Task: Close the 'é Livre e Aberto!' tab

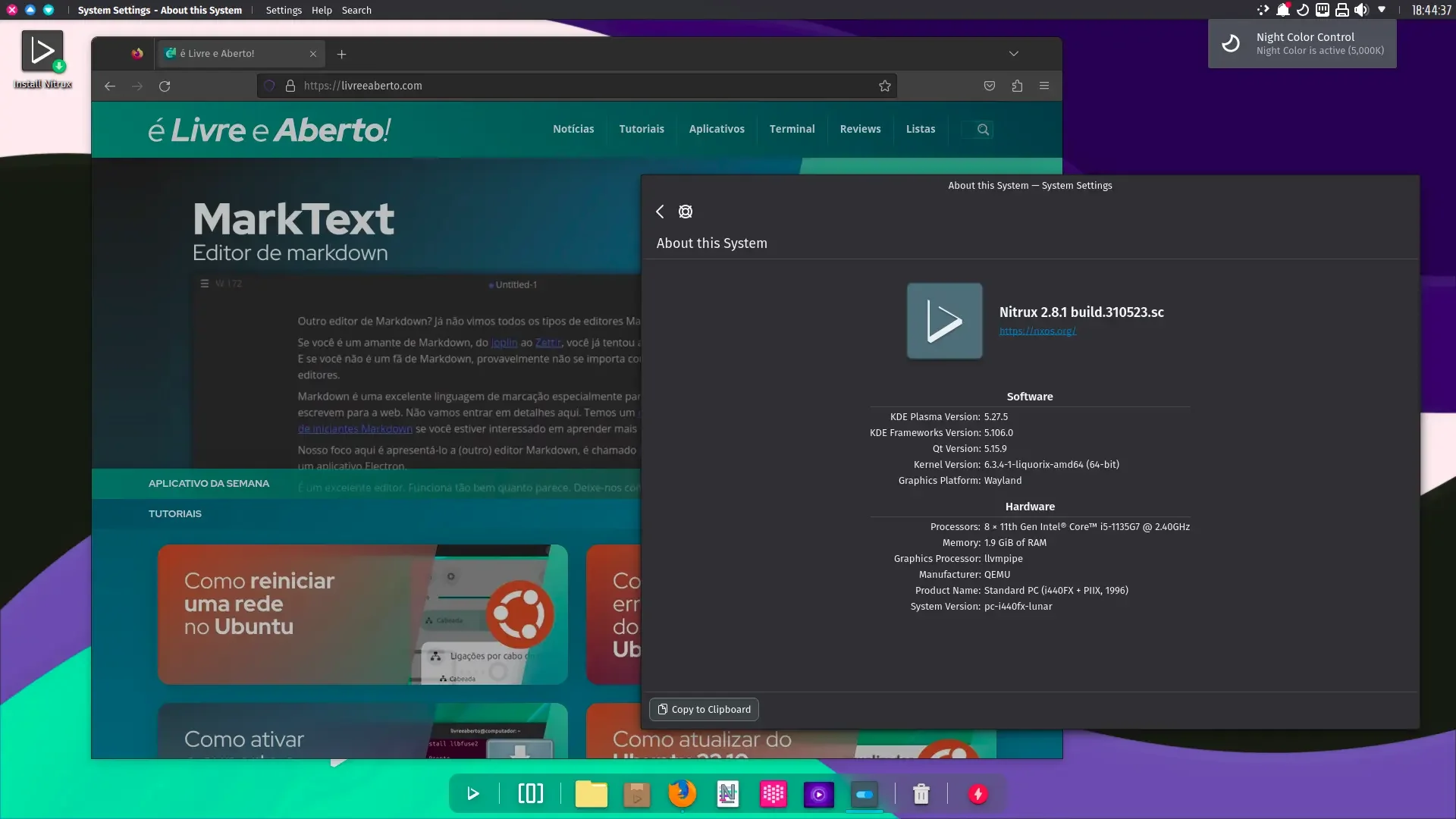Action: [313, 54]
